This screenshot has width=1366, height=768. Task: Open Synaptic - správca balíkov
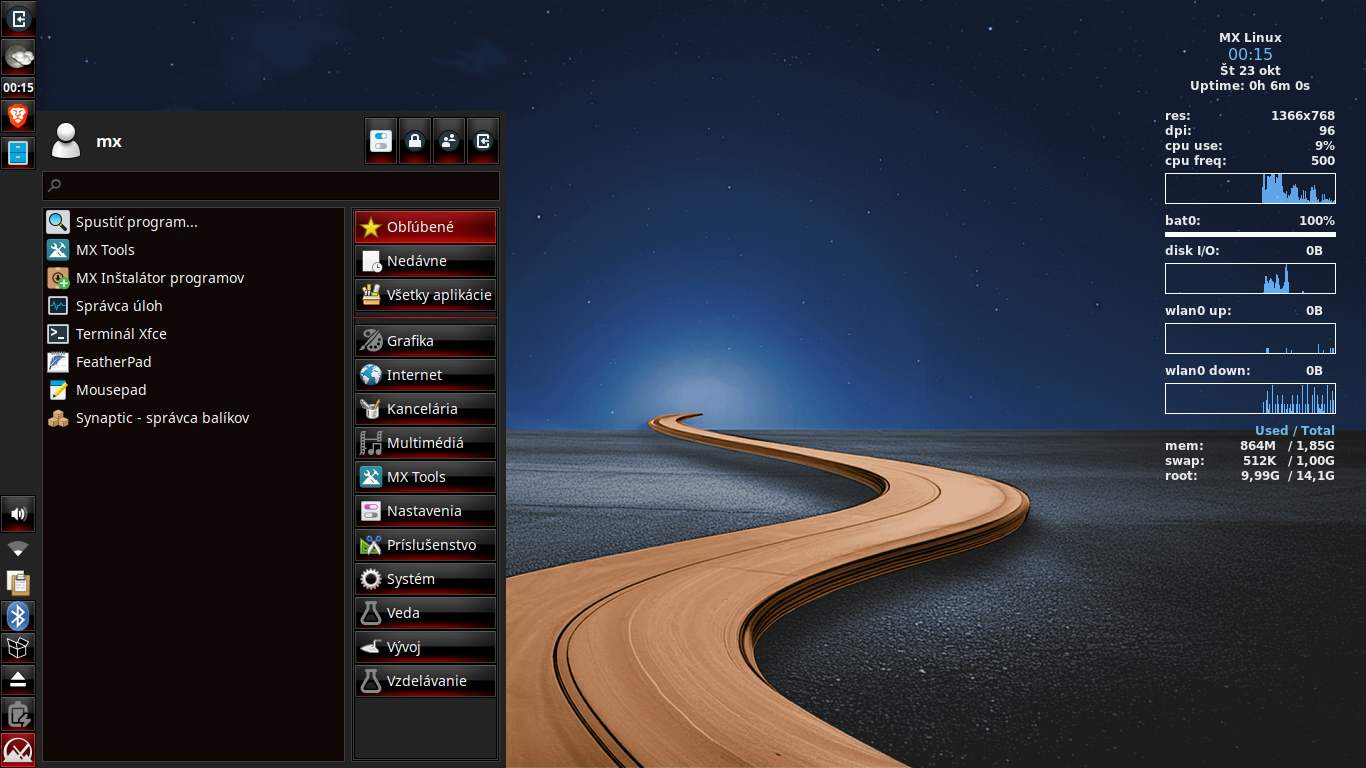click(x=194, y=418)
